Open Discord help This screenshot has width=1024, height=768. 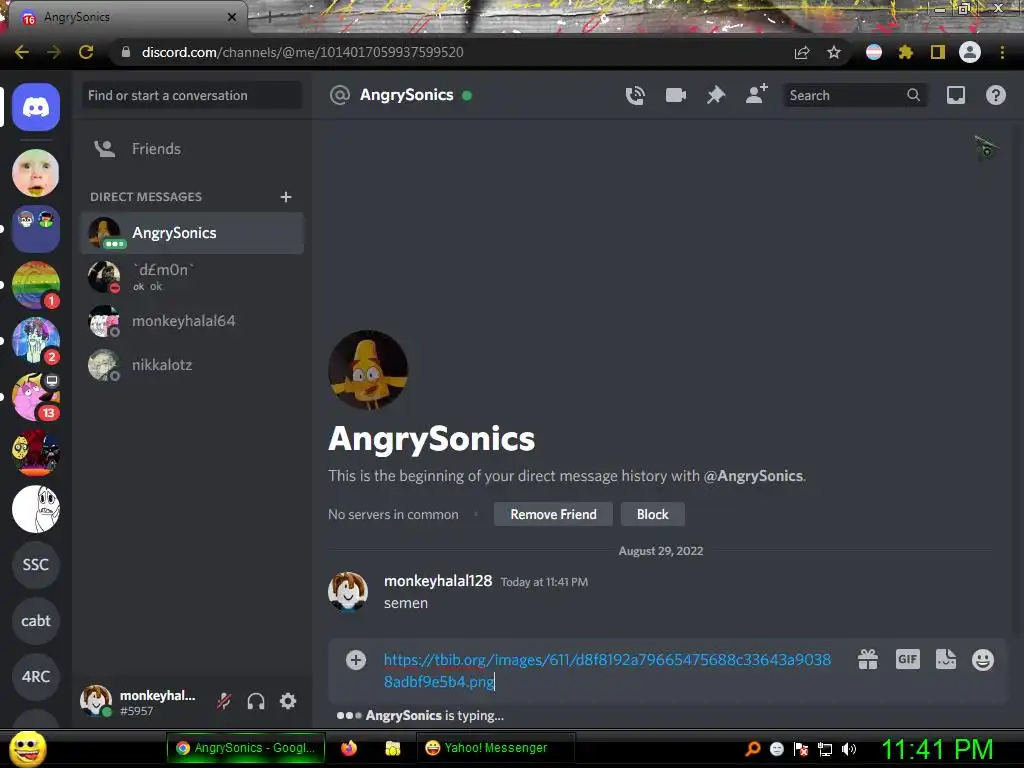tap(995, 95)
